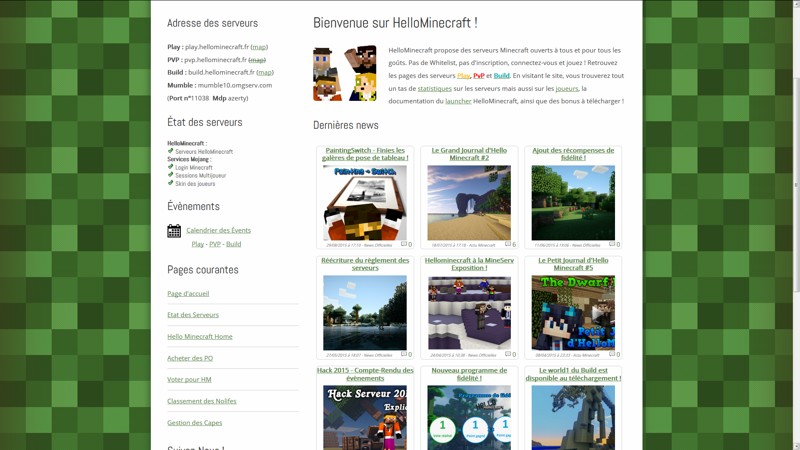Screen dimensions: 800x450
Task: Click the lake thumbnail of Réécriture du règlement
Action: pyautogui.click(x=365, y=313)
